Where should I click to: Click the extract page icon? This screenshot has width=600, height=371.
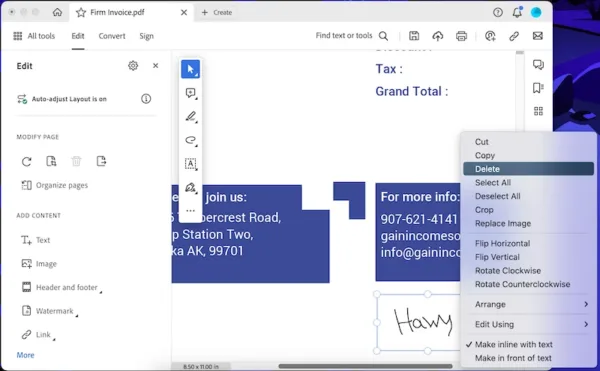pyautogui.click(x=101, y=161)
